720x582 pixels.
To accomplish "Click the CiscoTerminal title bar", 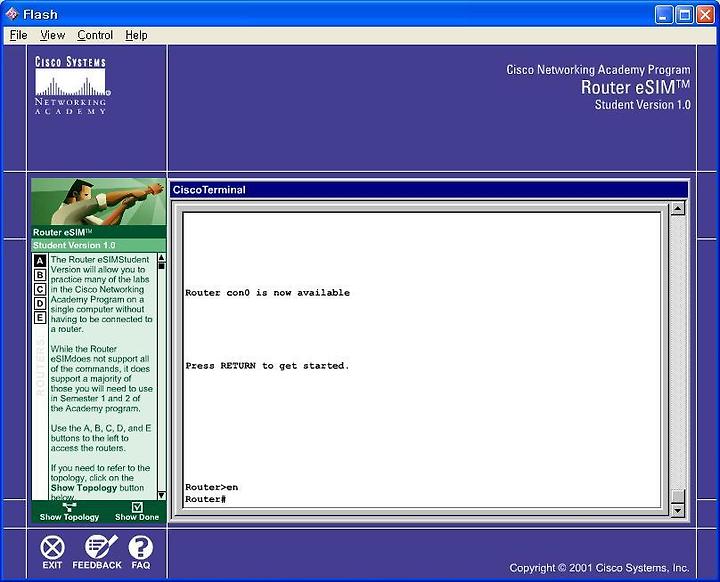I will point(429,190).
